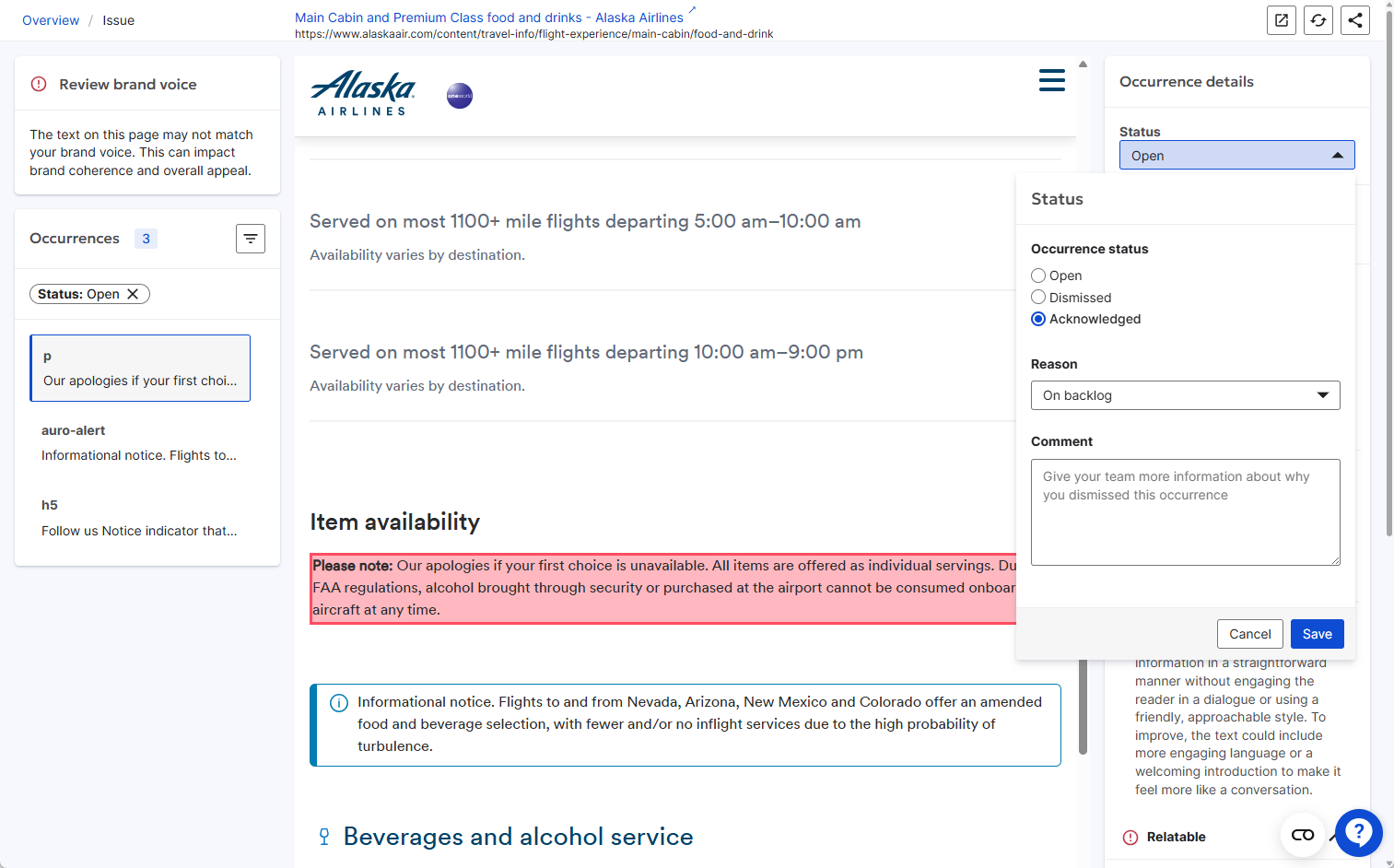Screen dimensions: 1394x868
Task: Select the h5 Follow us occurrence
Action: click(140, 518)
